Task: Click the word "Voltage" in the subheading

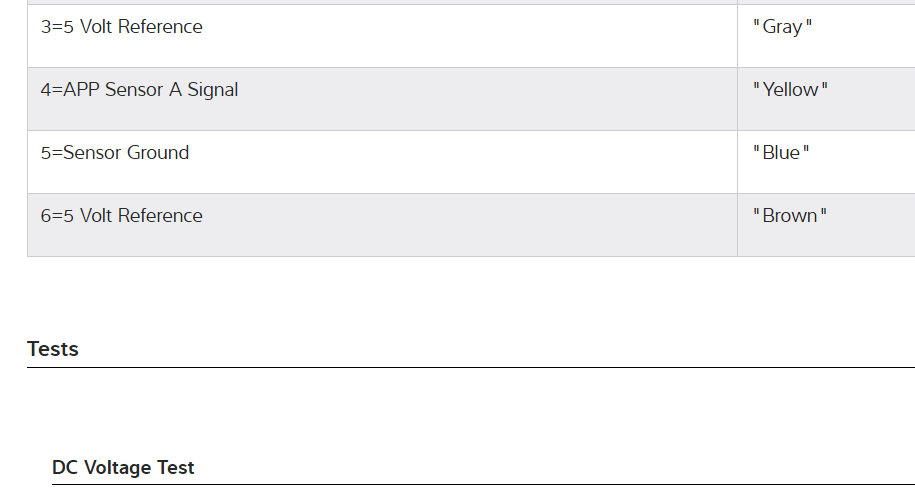Action: pyautogui.click(x=121, y=467)
